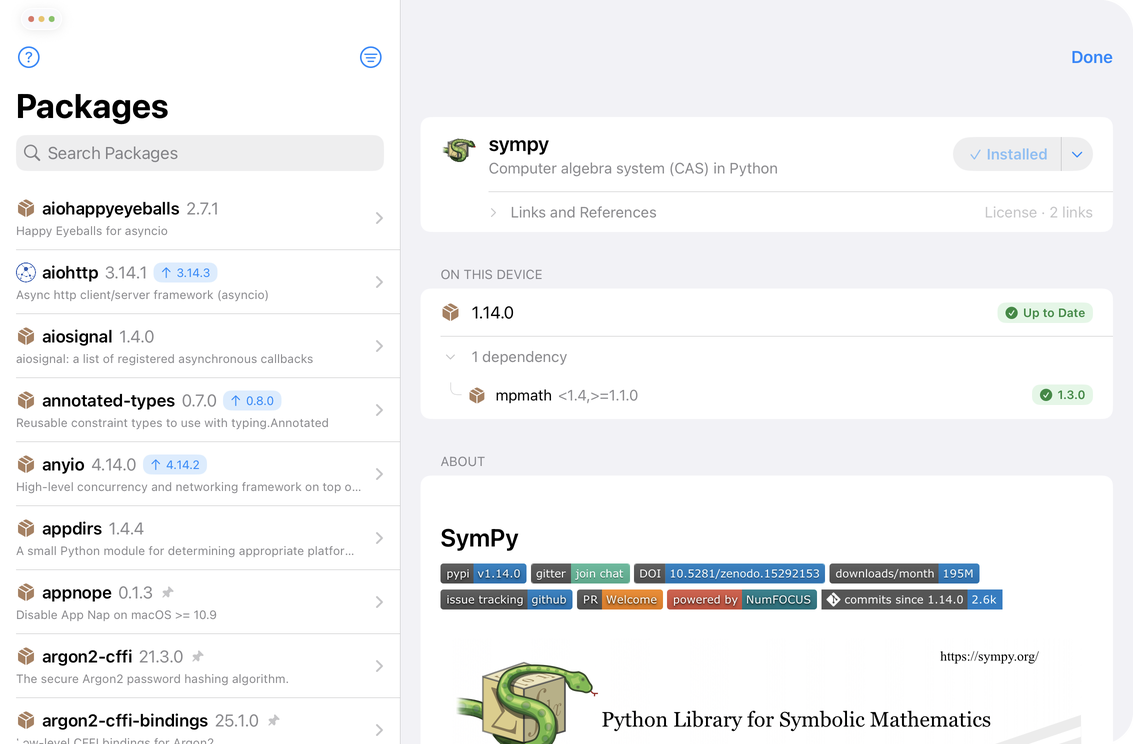Click the mpmath dependency box icon
This screenshot has height=744, width=1133.
coord(477,395)
